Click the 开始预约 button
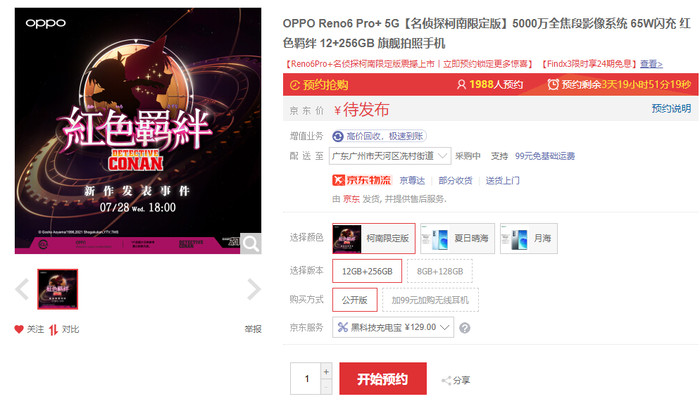This screenshot has width=700, height=406. click(383, 379)
